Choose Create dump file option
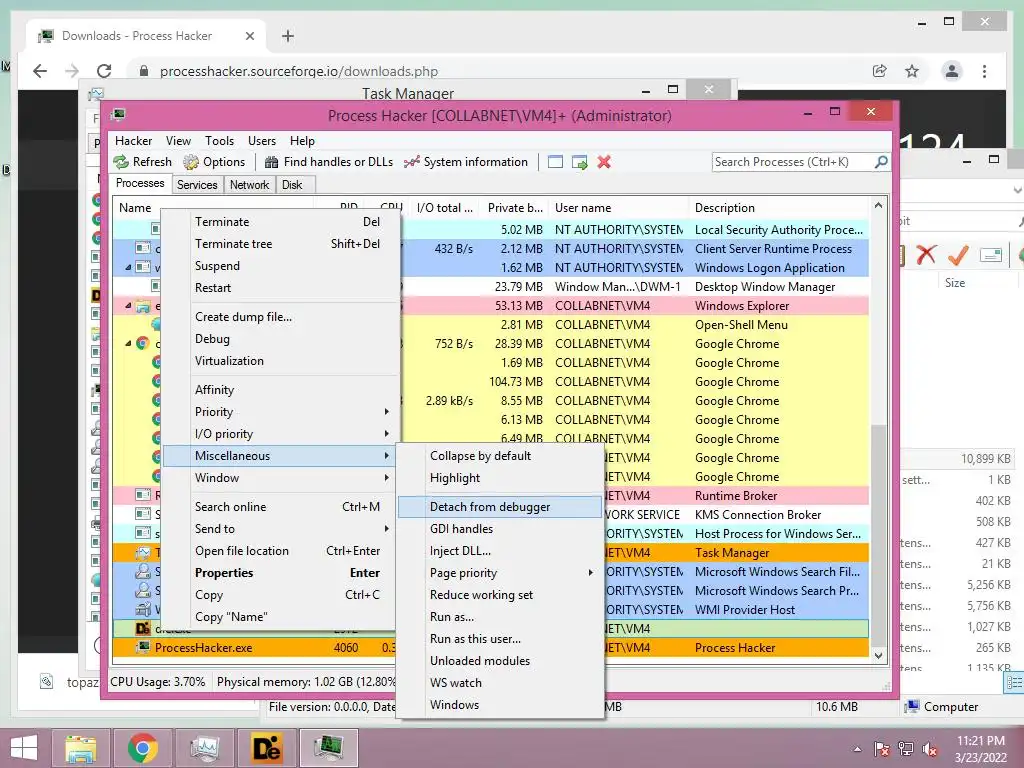 tap(280, 317)
